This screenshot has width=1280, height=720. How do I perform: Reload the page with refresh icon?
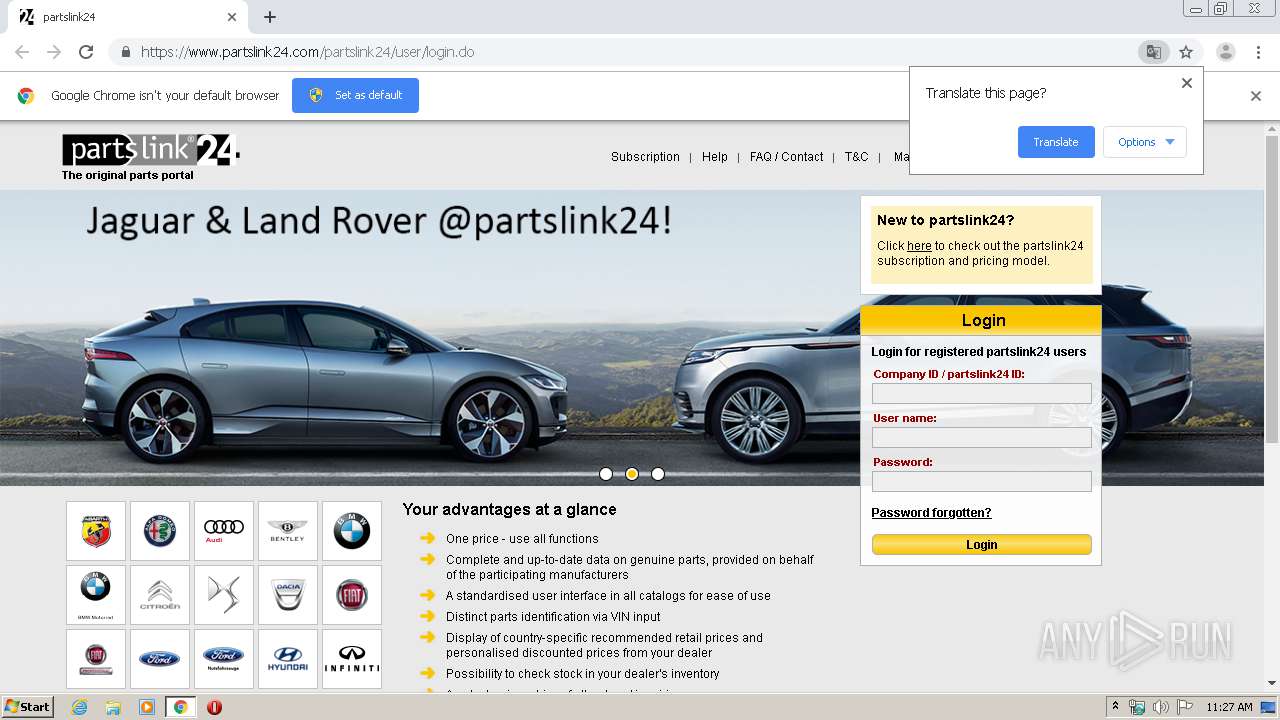pyautogui.click(x=86, y=52)
